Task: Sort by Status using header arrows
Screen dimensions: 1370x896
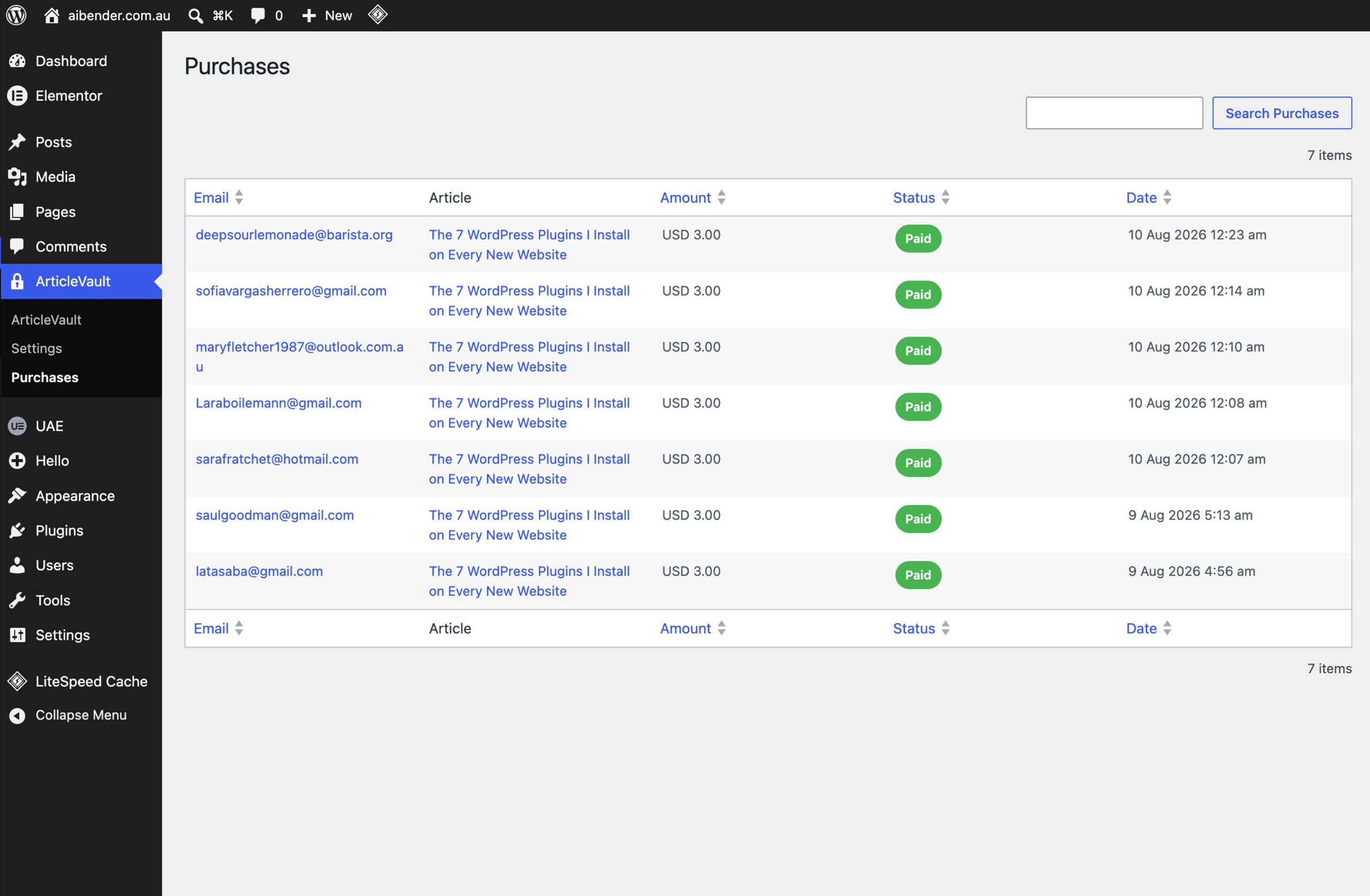Action: click(945, 197)
